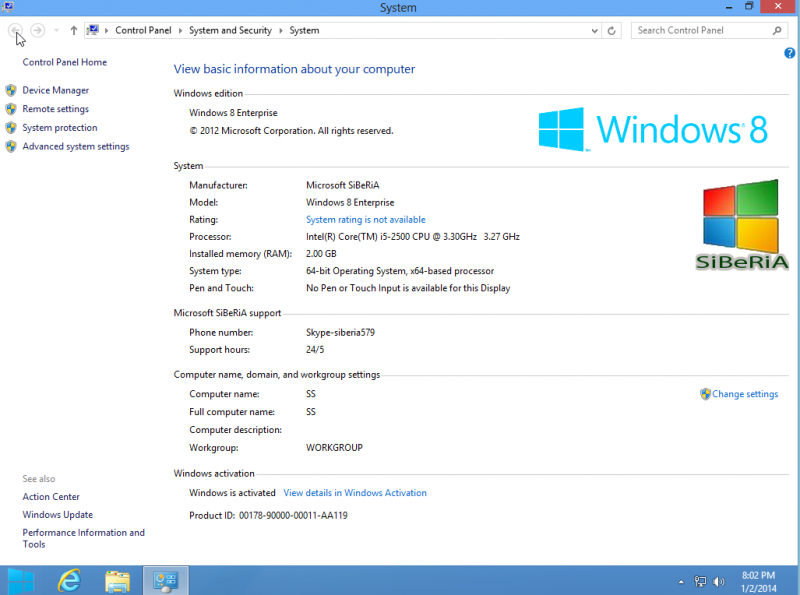Open the taskbar clock showing 8:02 PM

(759, 582)
